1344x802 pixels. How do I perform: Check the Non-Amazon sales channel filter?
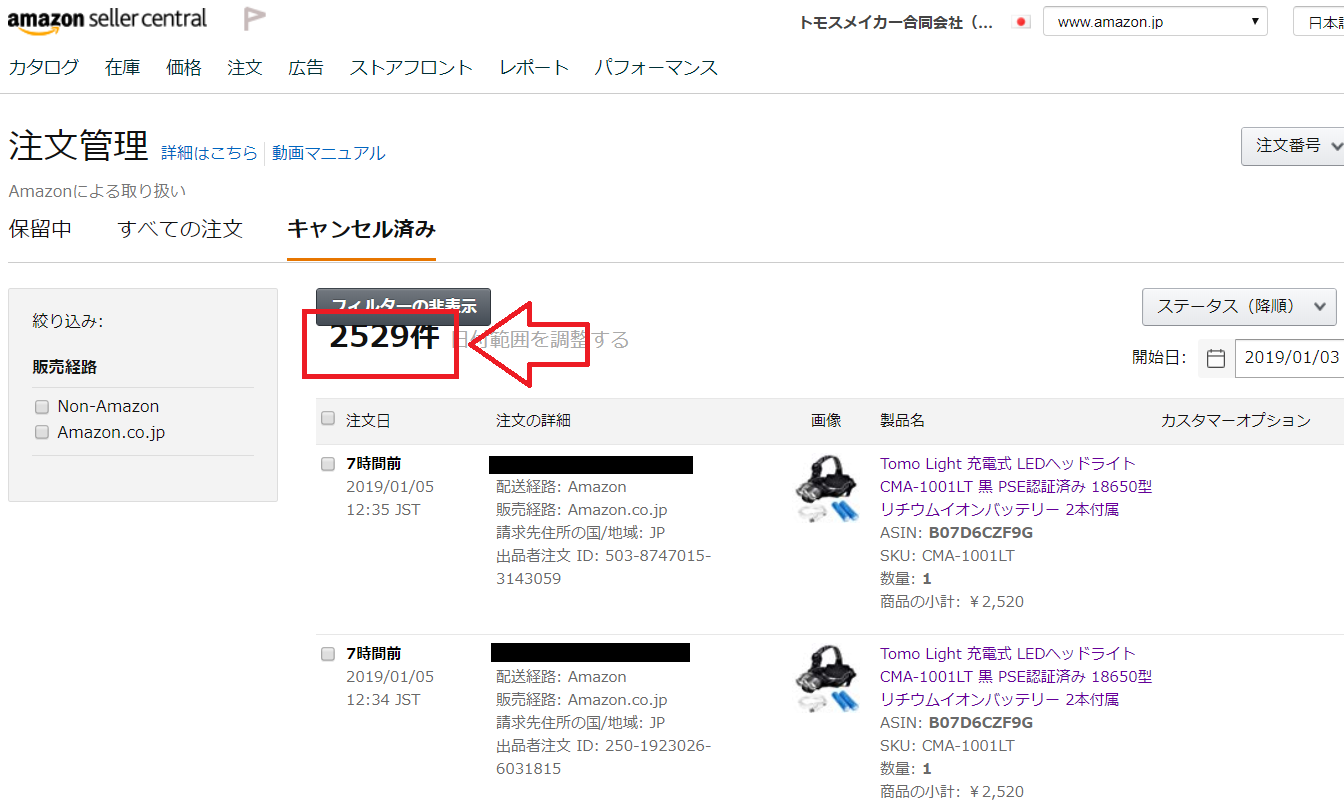click(x=42, y=407)
